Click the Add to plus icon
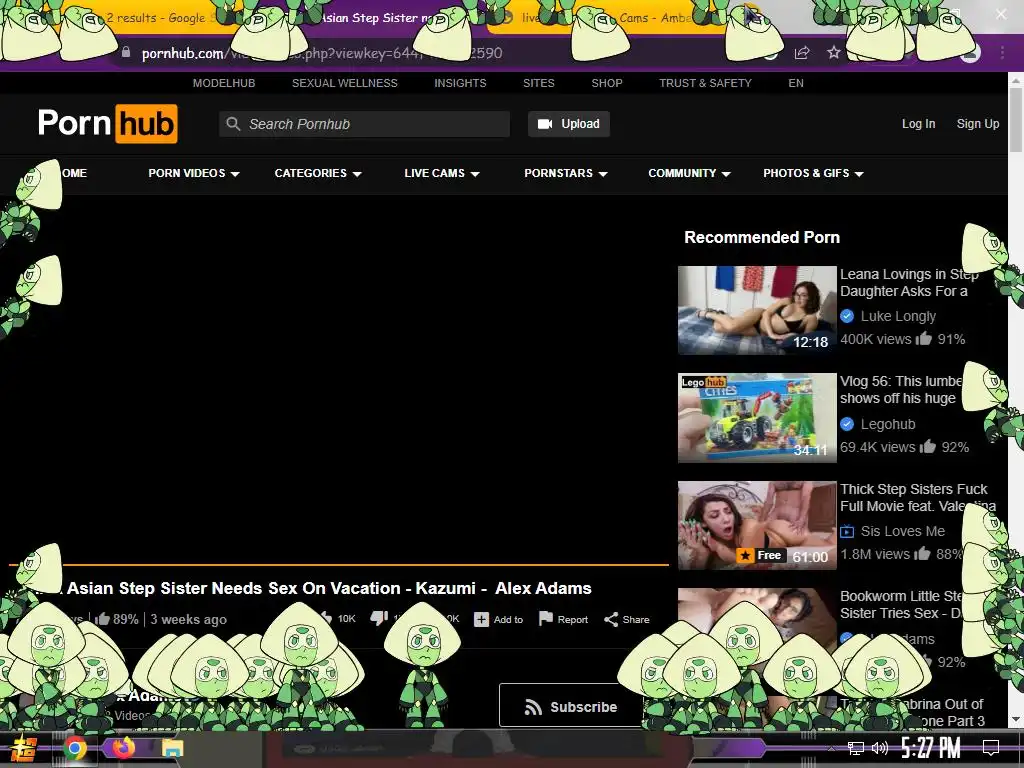 [481, 619]
